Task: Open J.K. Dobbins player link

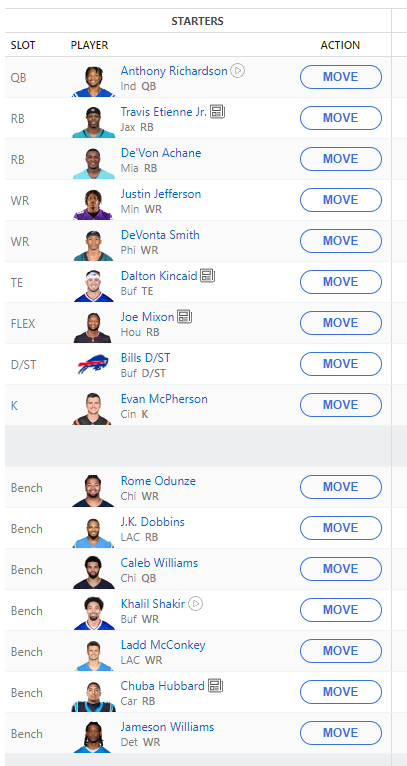Action: pos(152,522)
